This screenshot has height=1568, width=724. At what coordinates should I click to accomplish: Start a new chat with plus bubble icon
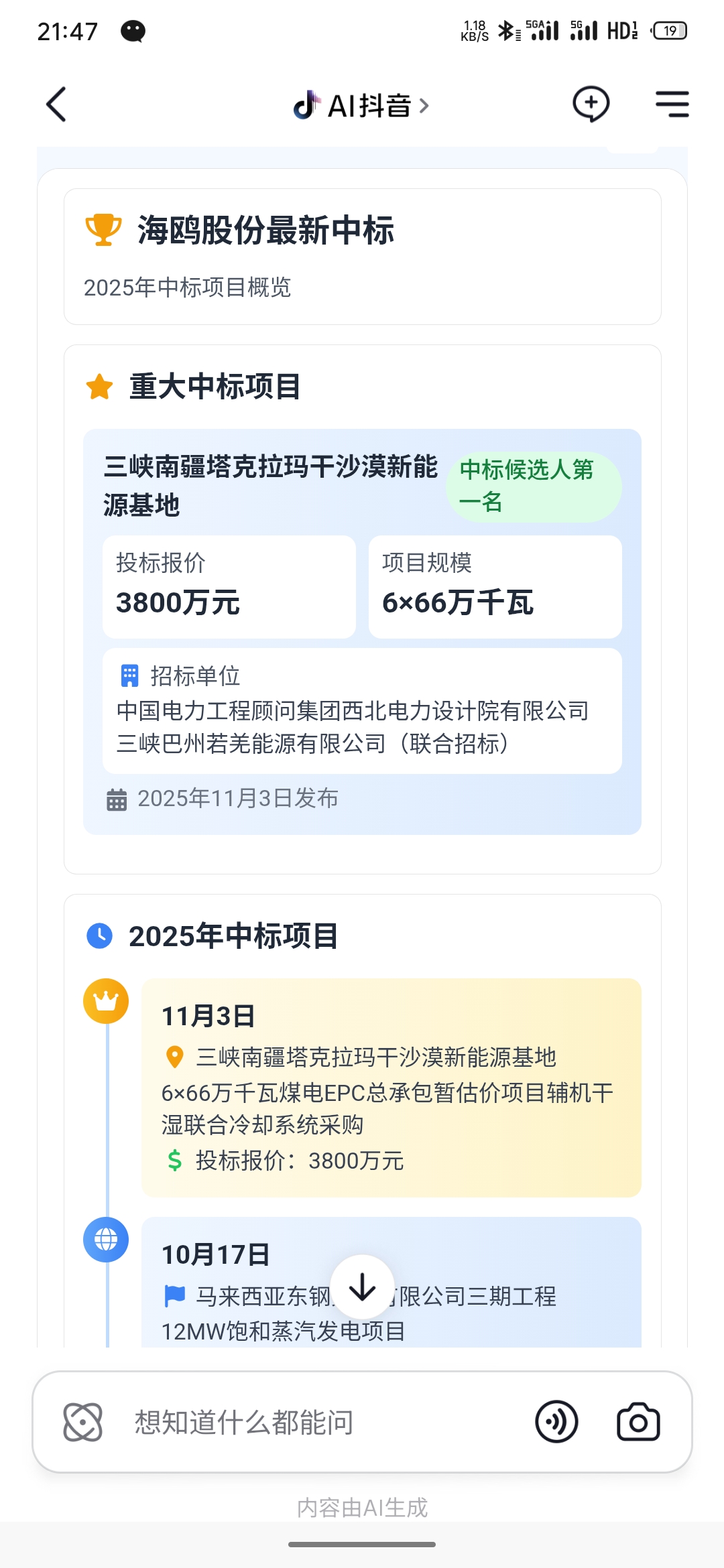click(591, 104)
